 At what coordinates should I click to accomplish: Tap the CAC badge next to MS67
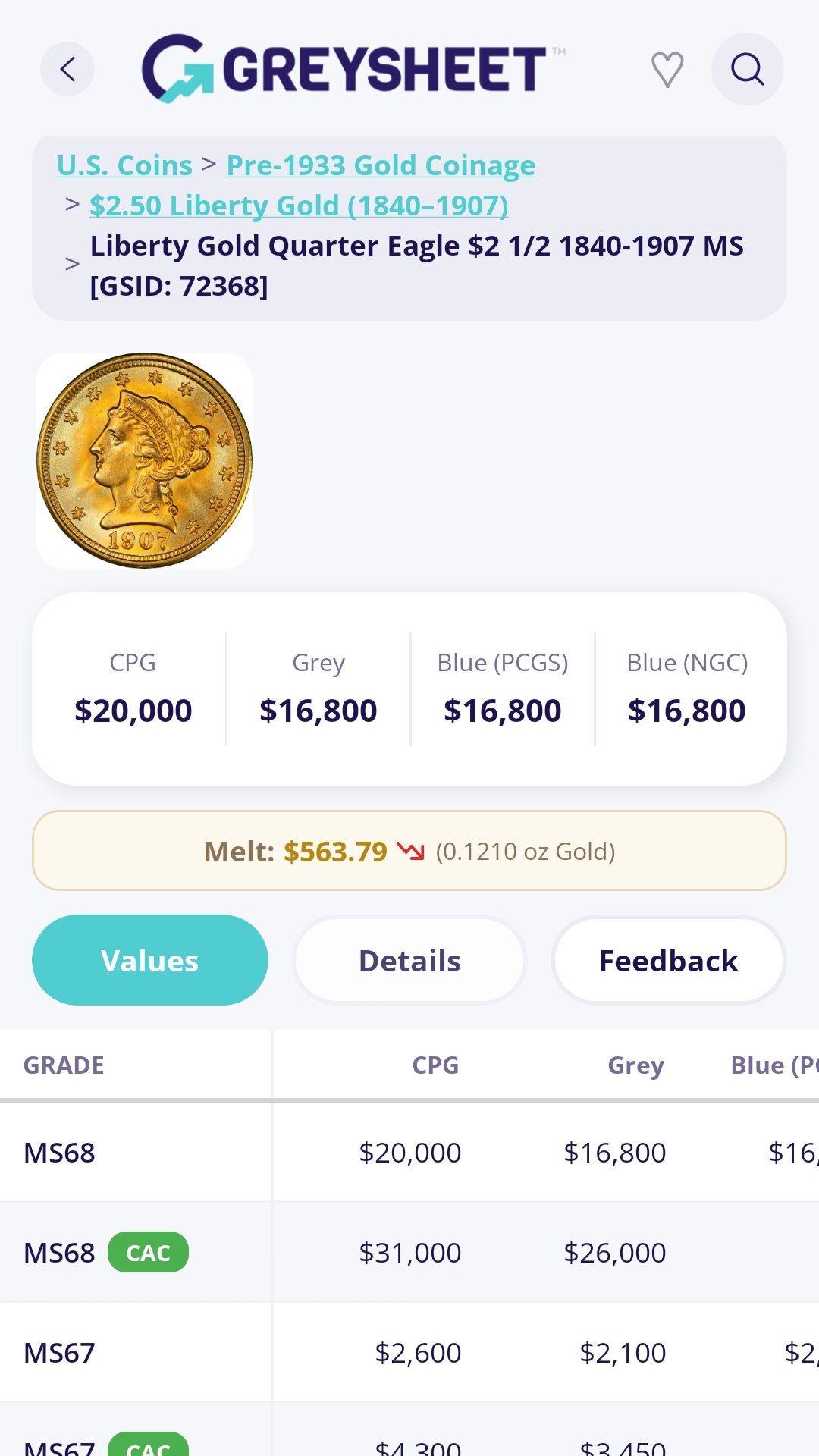pos(148,1444)
